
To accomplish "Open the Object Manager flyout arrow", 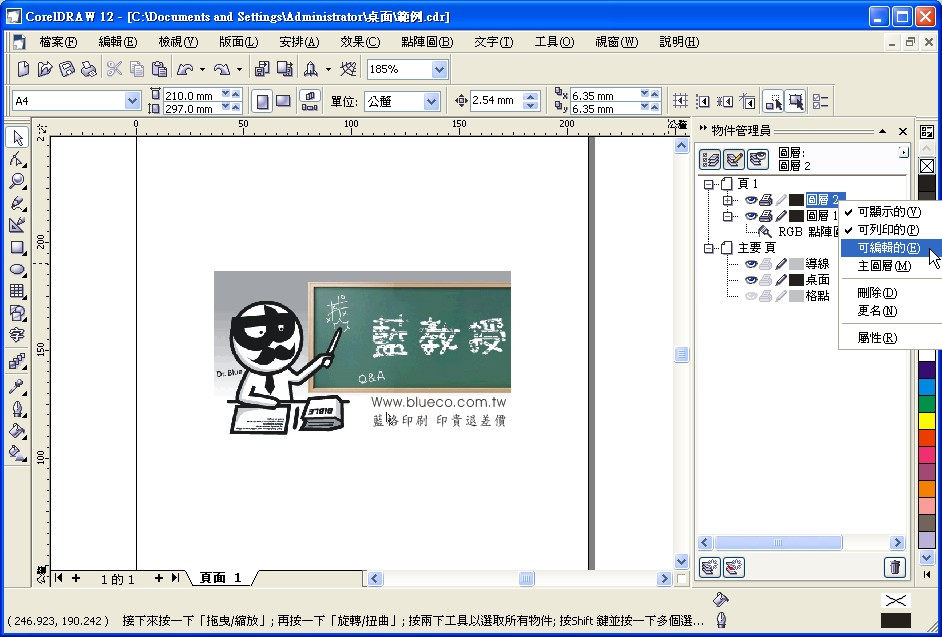I will click(x=904, y=153).
